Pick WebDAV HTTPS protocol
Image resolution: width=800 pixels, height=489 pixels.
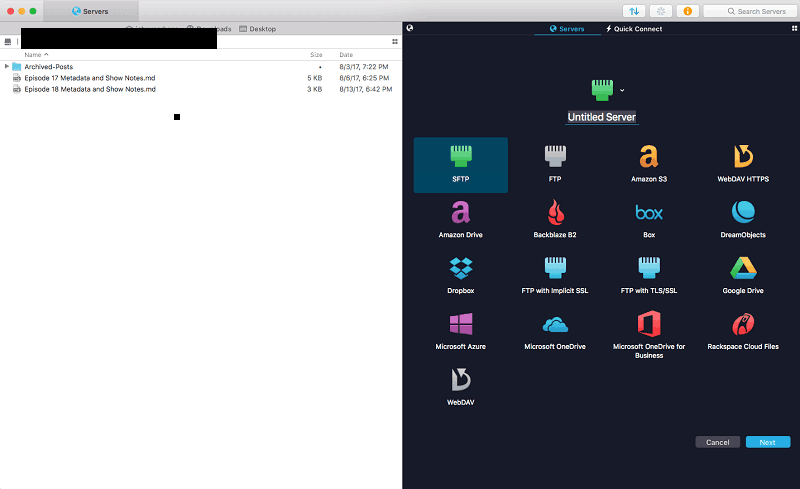(743, 164)
